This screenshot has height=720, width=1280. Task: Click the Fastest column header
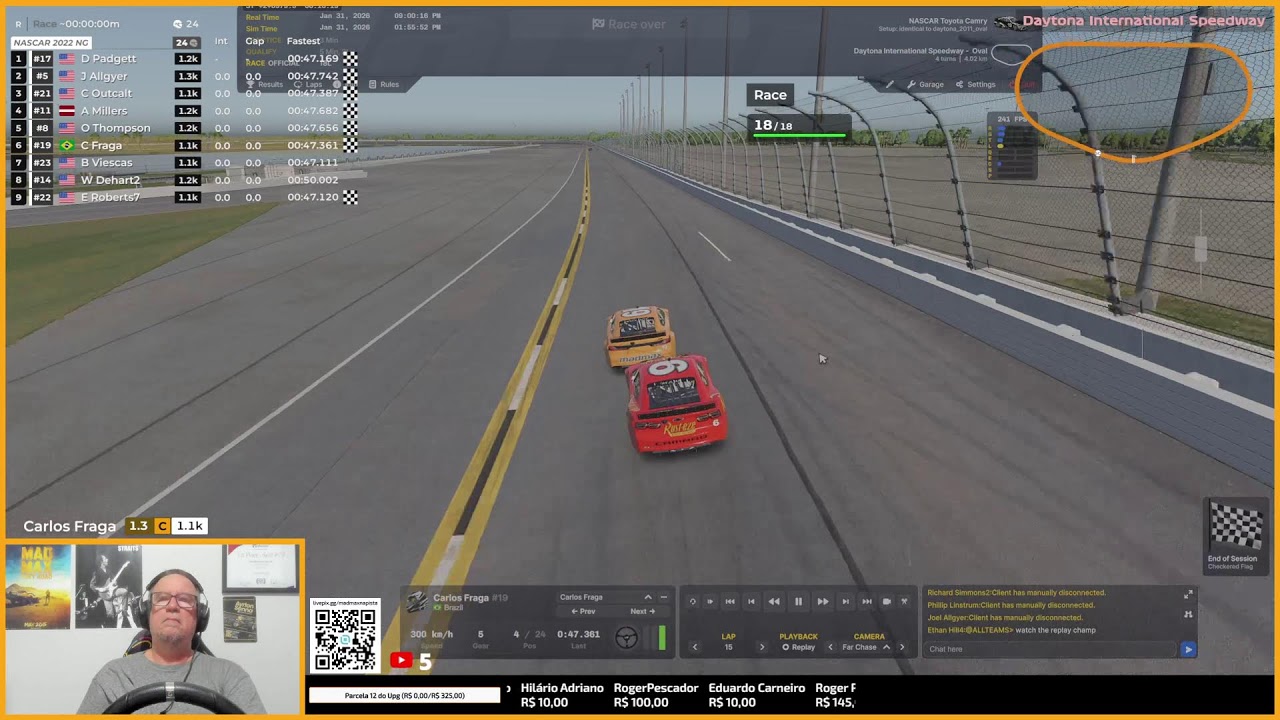303,41
